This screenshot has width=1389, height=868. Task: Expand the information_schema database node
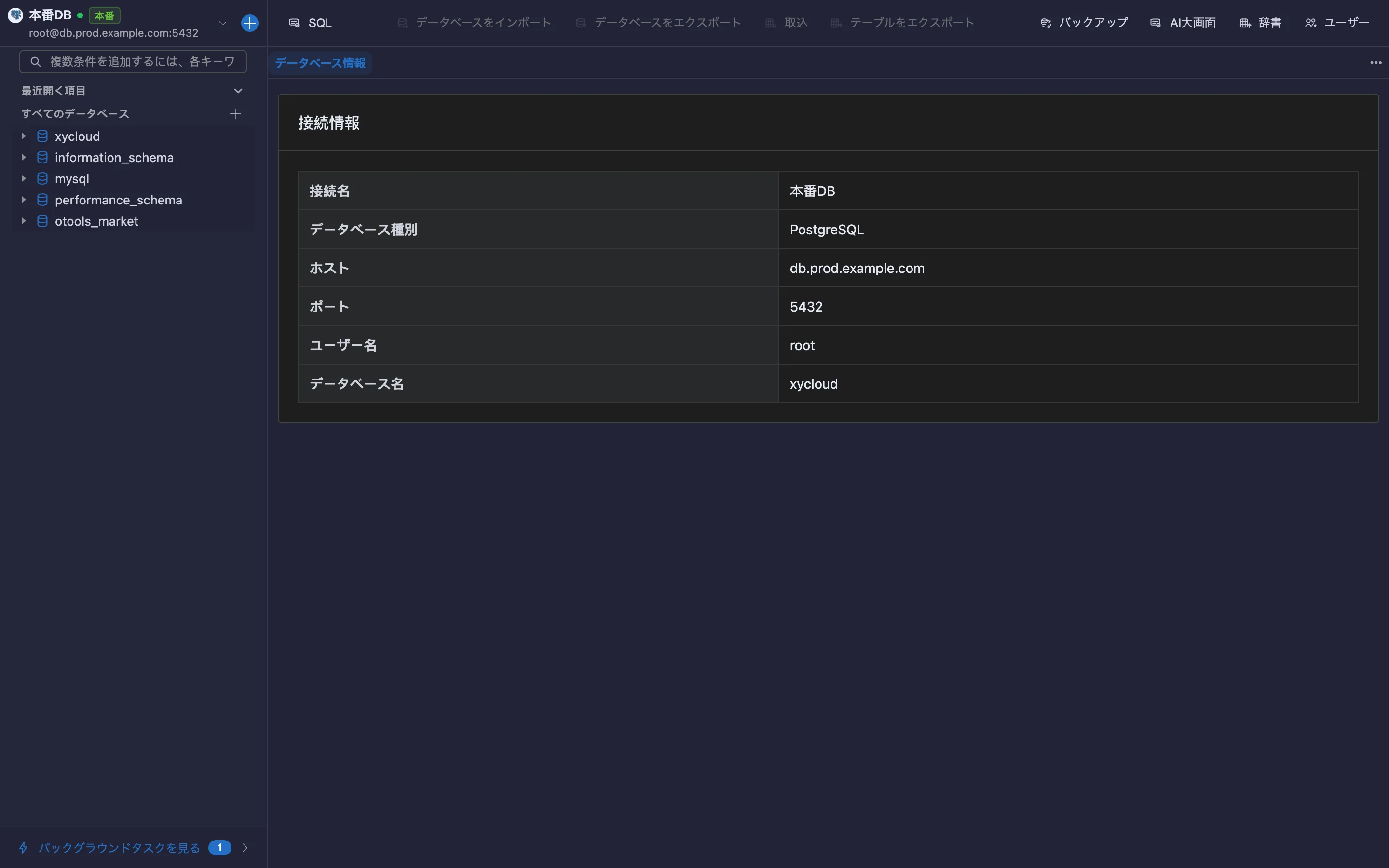point(24,157)
